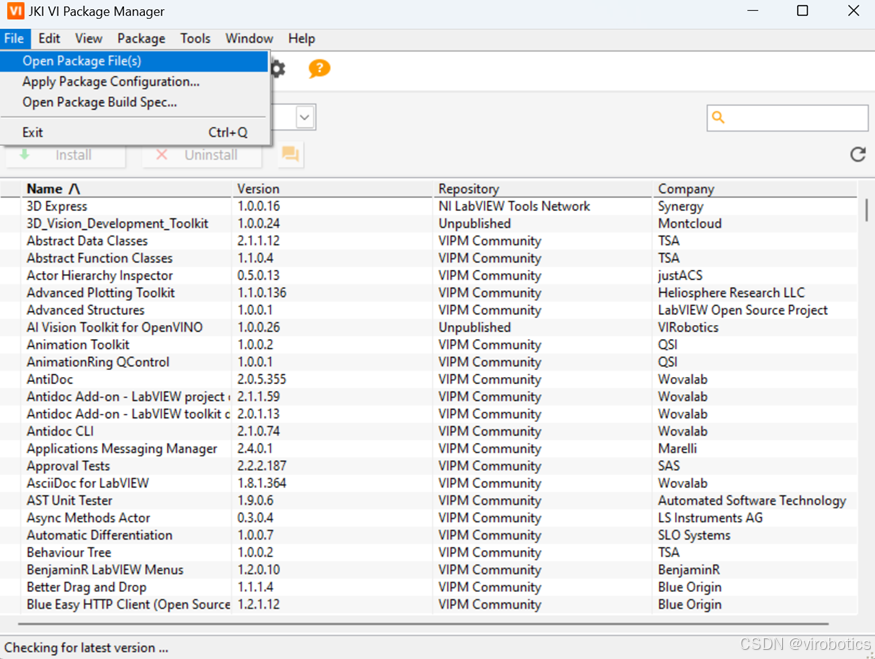Select Applications Messaging Manager package
The width and height of the screenshot is (875, 659).
pyautogui.click(x=429, y=449)
